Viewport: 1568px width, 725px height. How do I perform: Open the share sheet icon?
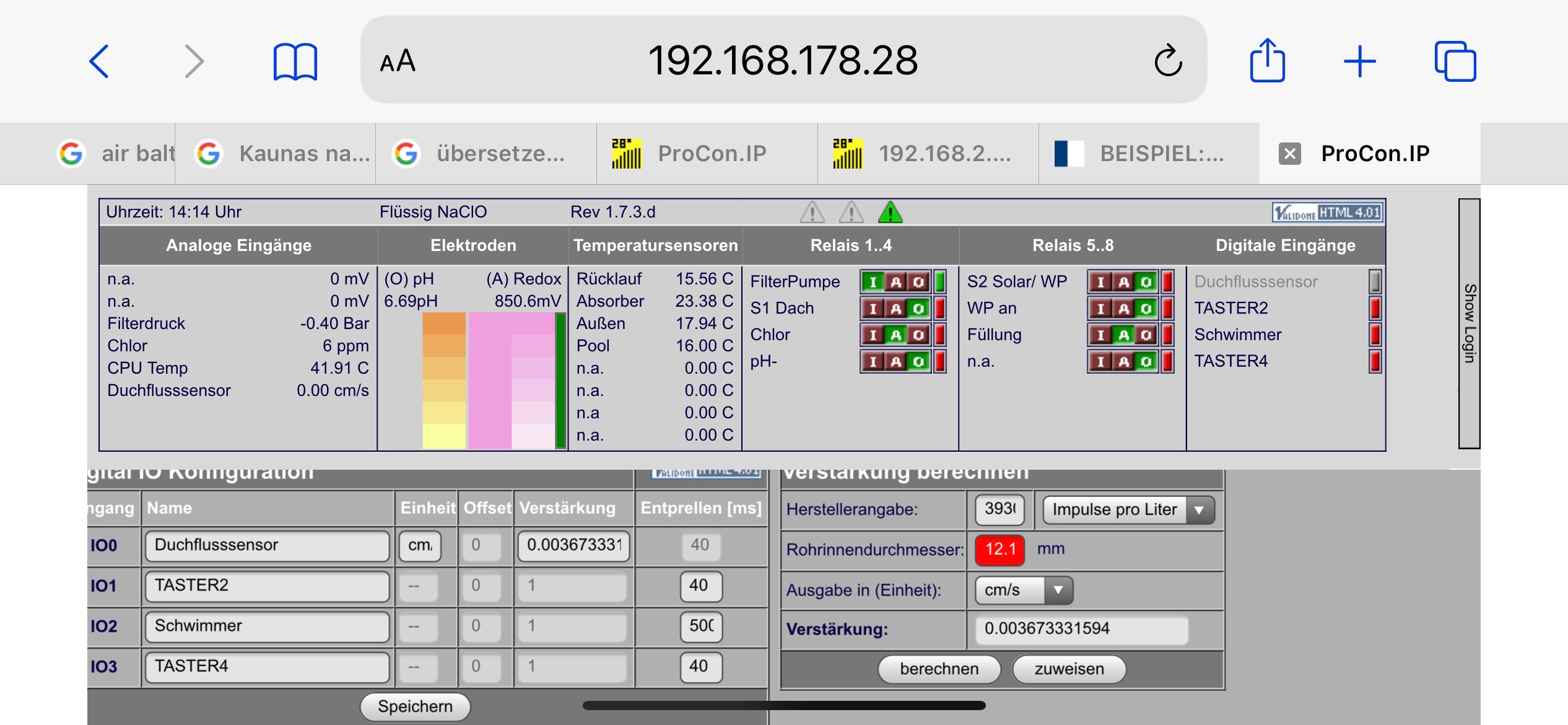click(1267, 60)
